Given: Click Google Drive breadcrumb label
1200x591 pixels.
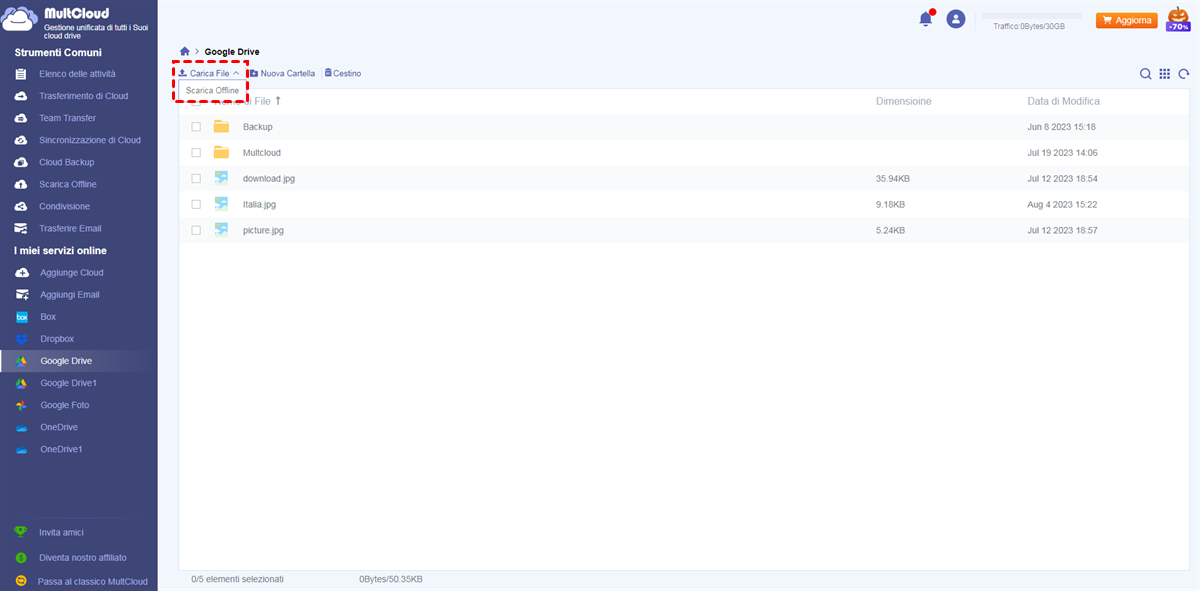Looking at the screenshot, I should pos(232,51).
